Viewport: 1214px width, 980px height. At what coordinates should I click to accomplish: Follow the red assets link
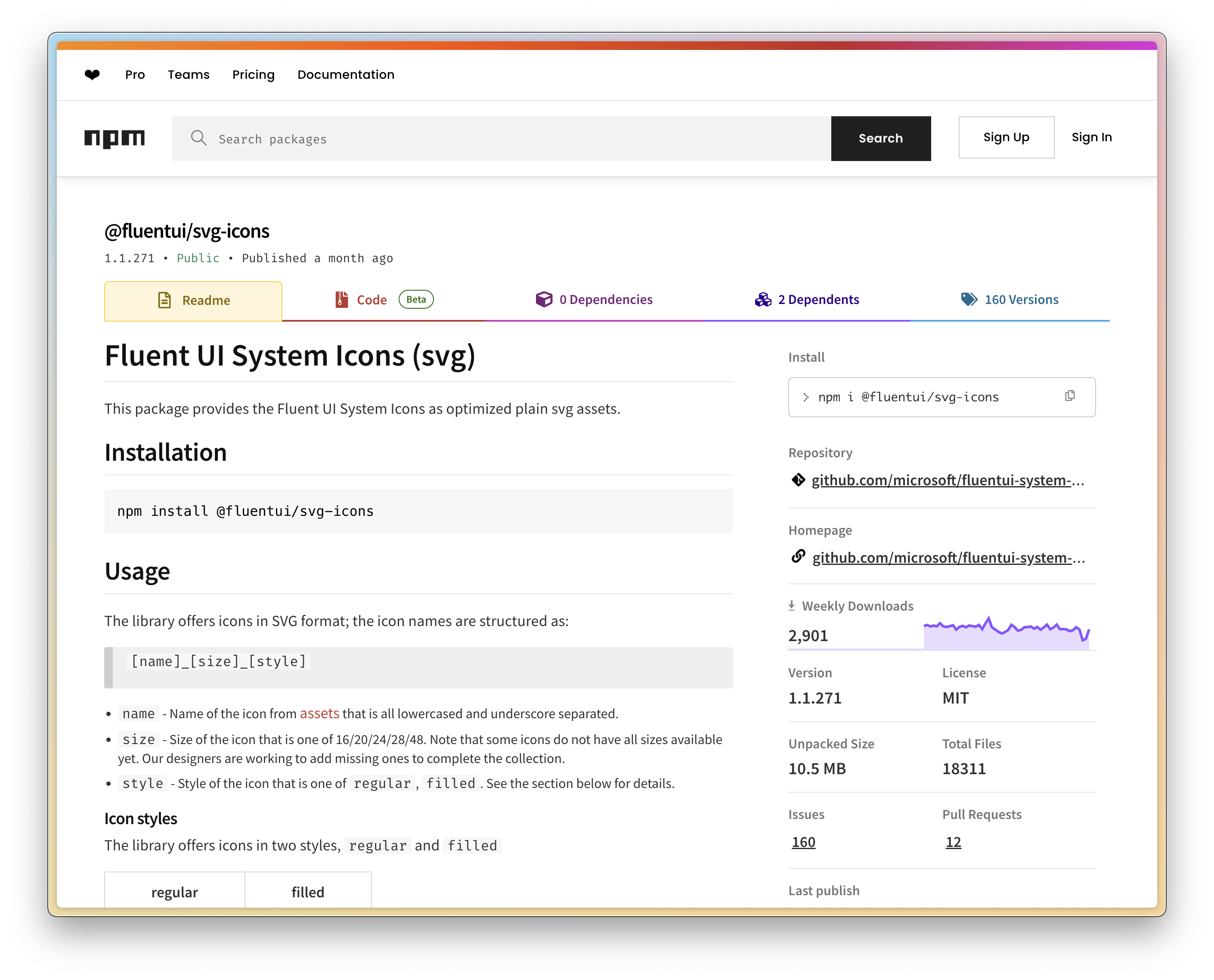tap(319, 713)
